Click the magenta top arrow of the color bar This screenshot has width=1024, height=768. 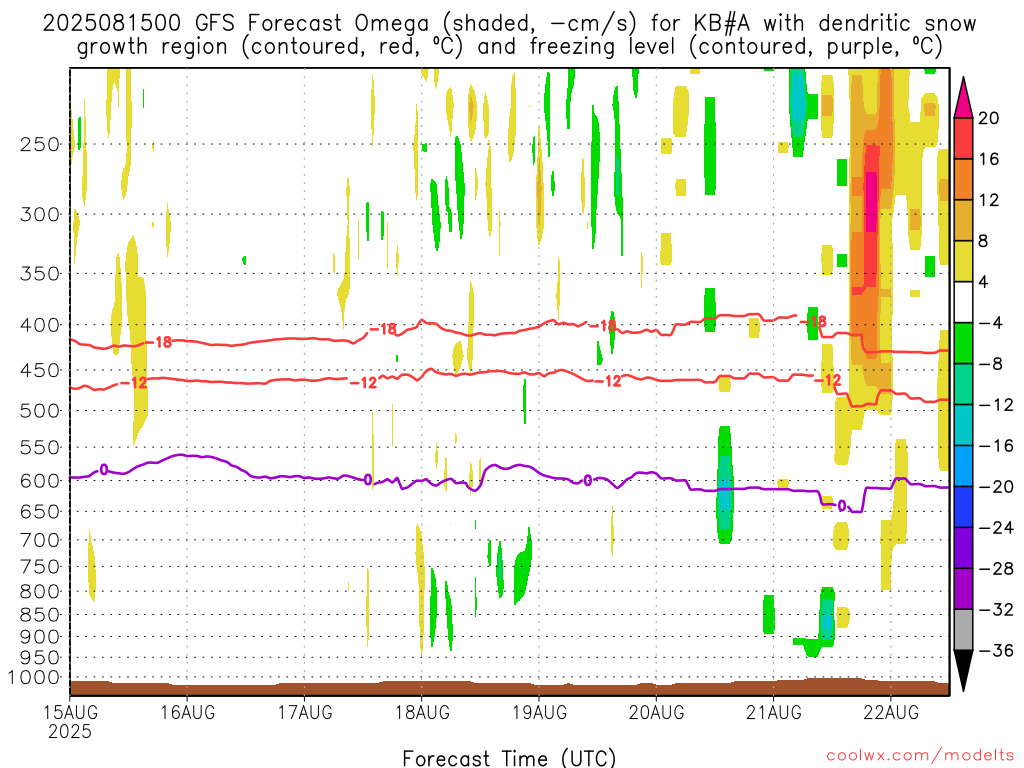(x=963, y=97)
